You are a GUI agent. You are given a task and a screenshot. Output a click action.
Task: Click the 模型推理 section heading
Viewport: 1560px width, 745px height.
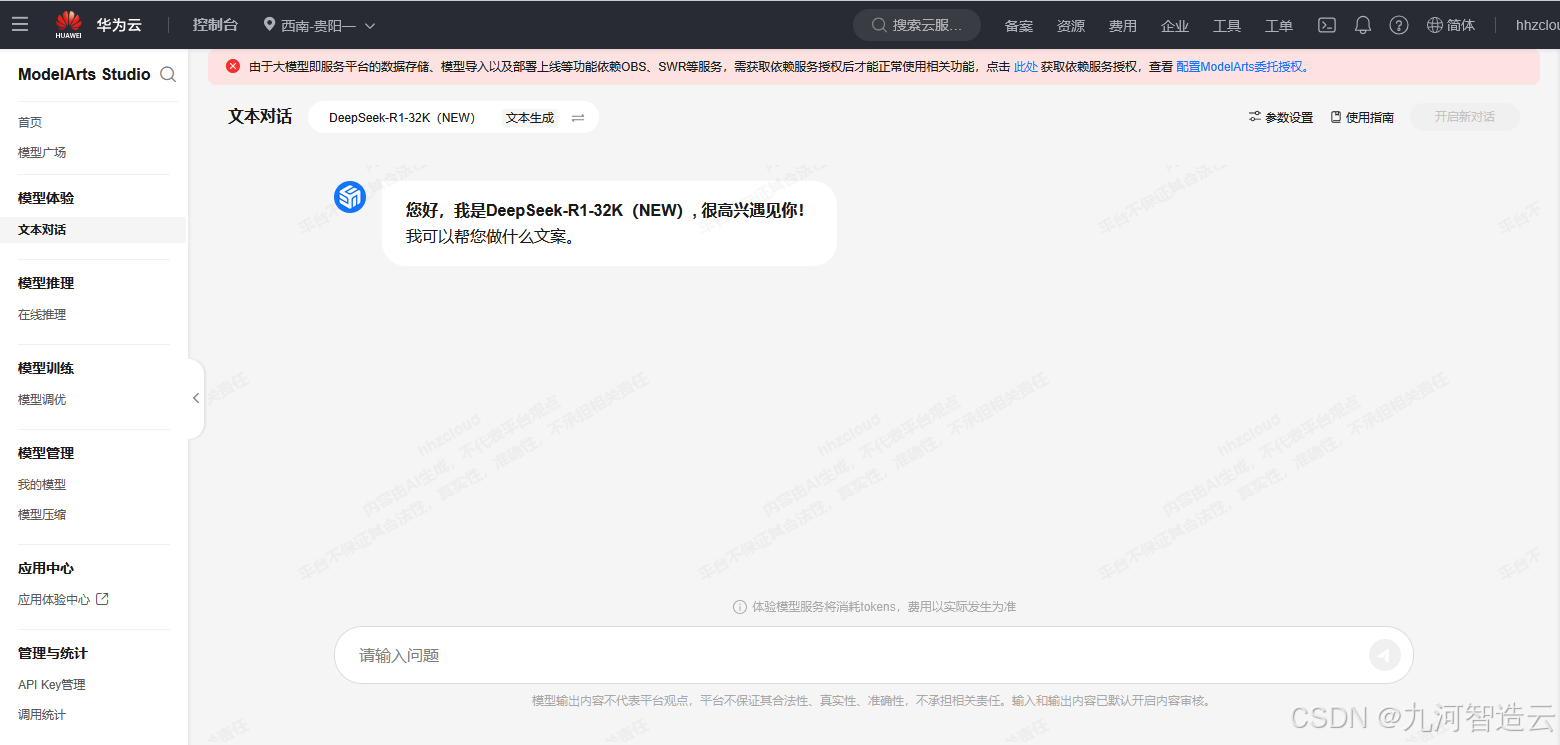point(46,283)
